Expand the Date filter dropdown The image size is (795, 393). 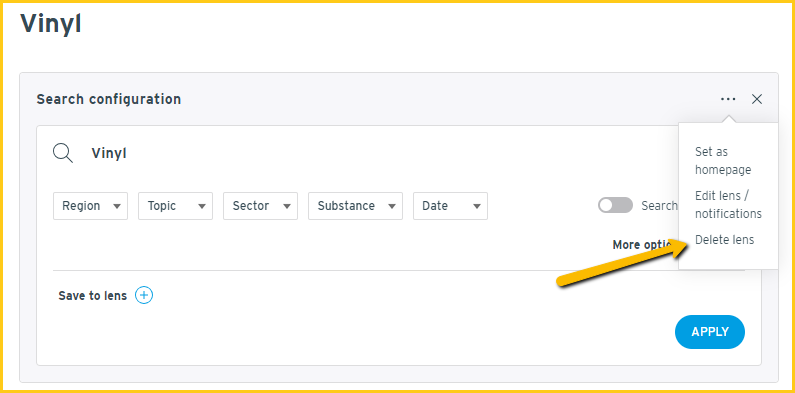point(450,206)
